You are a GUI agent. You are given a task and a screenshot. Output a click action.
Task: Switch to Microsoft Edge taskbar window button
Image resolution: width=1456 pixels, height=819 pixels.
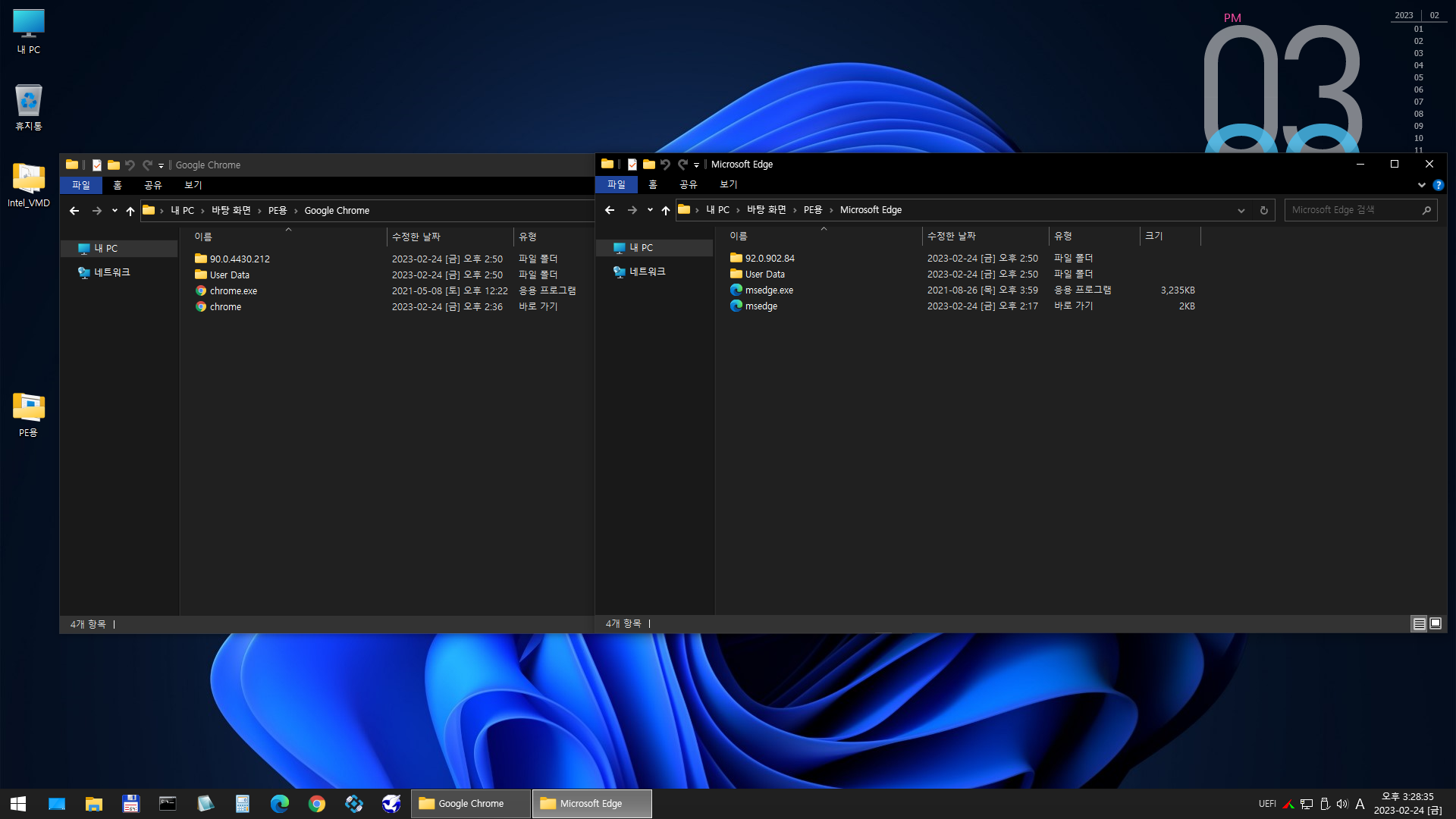coord(592,804)
